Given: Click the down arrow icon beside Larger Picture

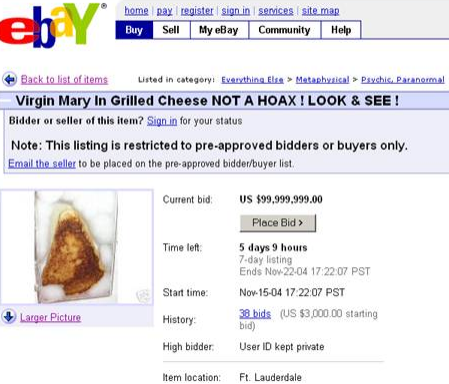Looking at the screenshot, I should point(9,316).
